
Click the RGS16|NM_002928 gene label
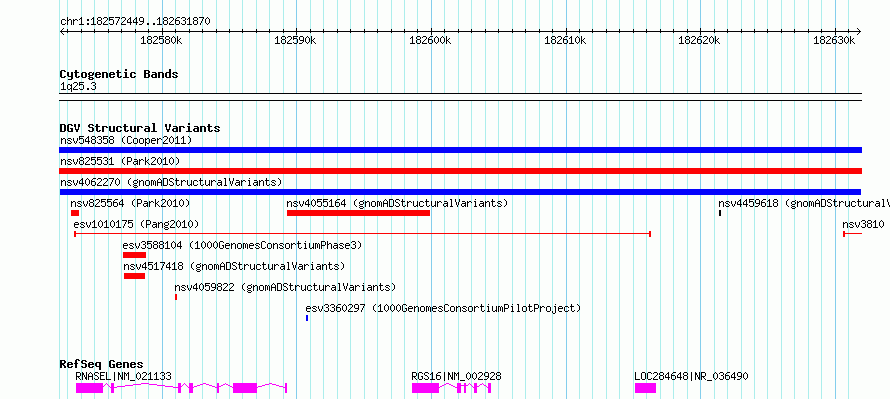pyautogui.click(x=456, y=376)
